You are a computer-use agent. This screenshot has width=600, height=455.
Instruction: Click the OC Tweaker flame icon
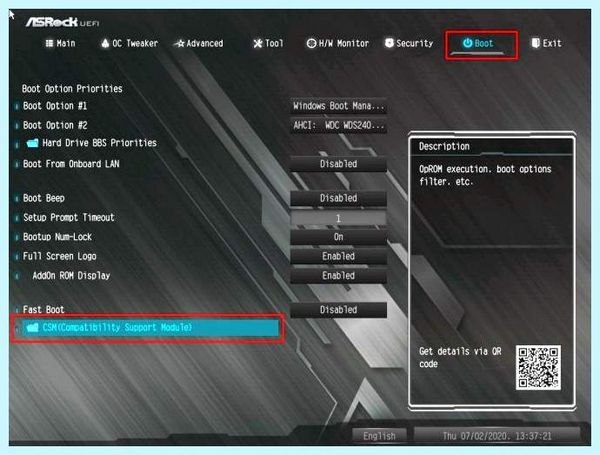(105, 43)
